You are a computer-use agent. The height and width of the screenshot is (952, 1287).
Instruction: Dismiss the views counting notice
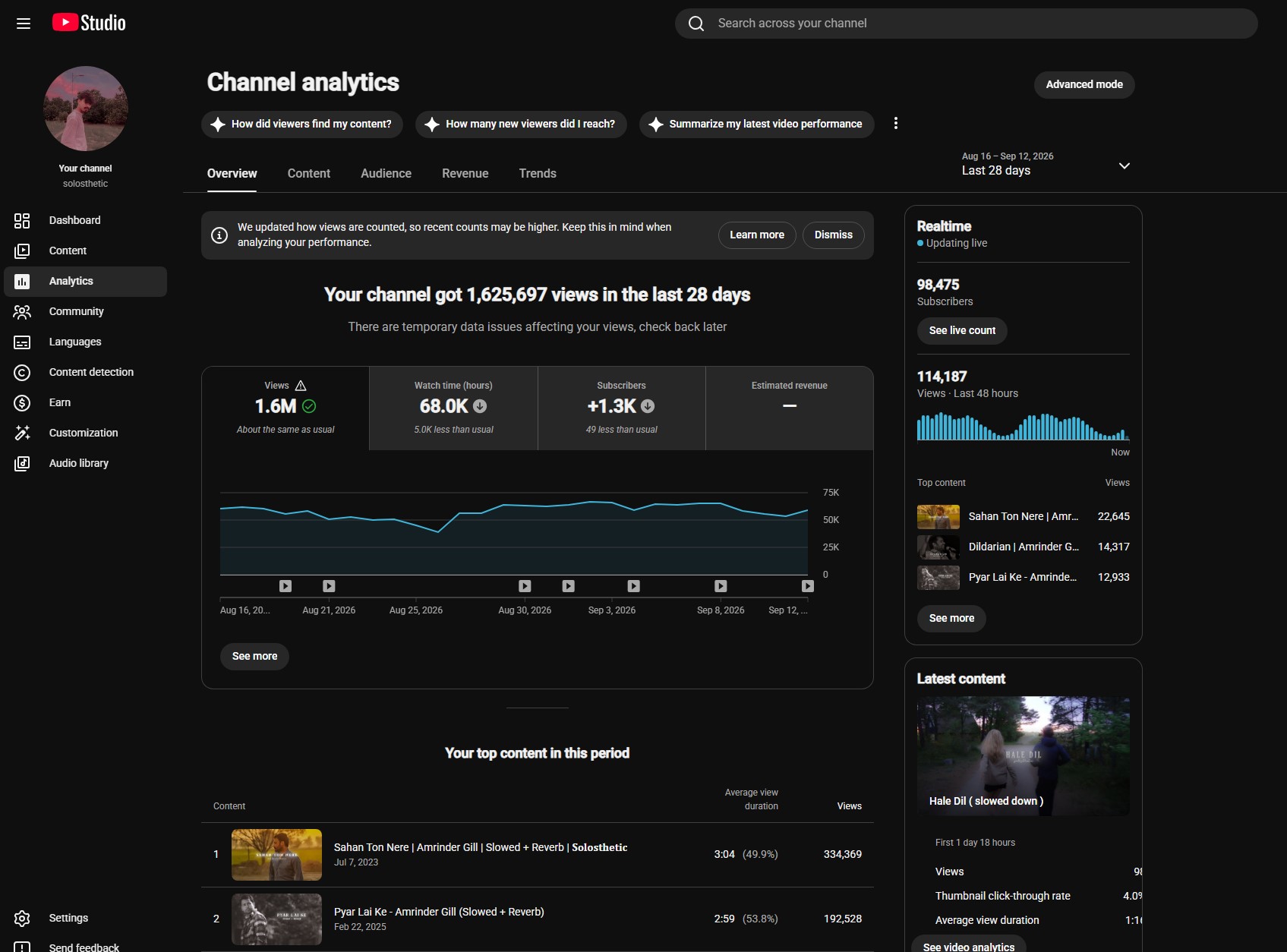coord(834,235)
